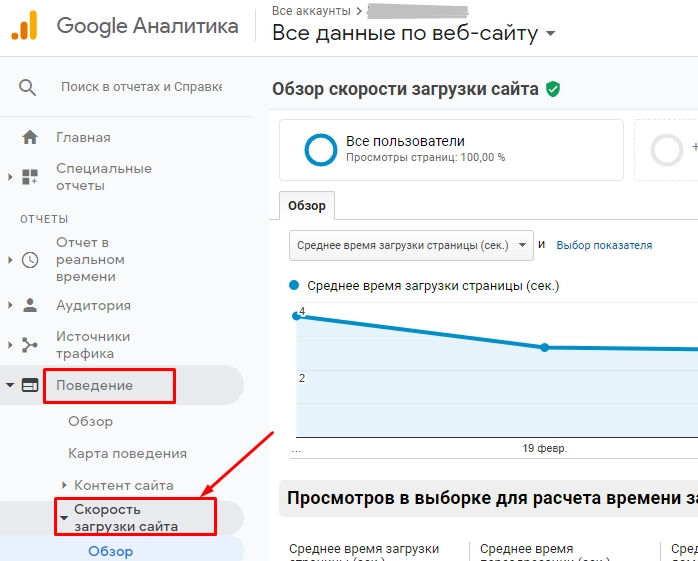The width and height of the screenshot is (698, 561).
Task: Expand Специальные отчеты section arrow
Action: [x=10, y=177]
